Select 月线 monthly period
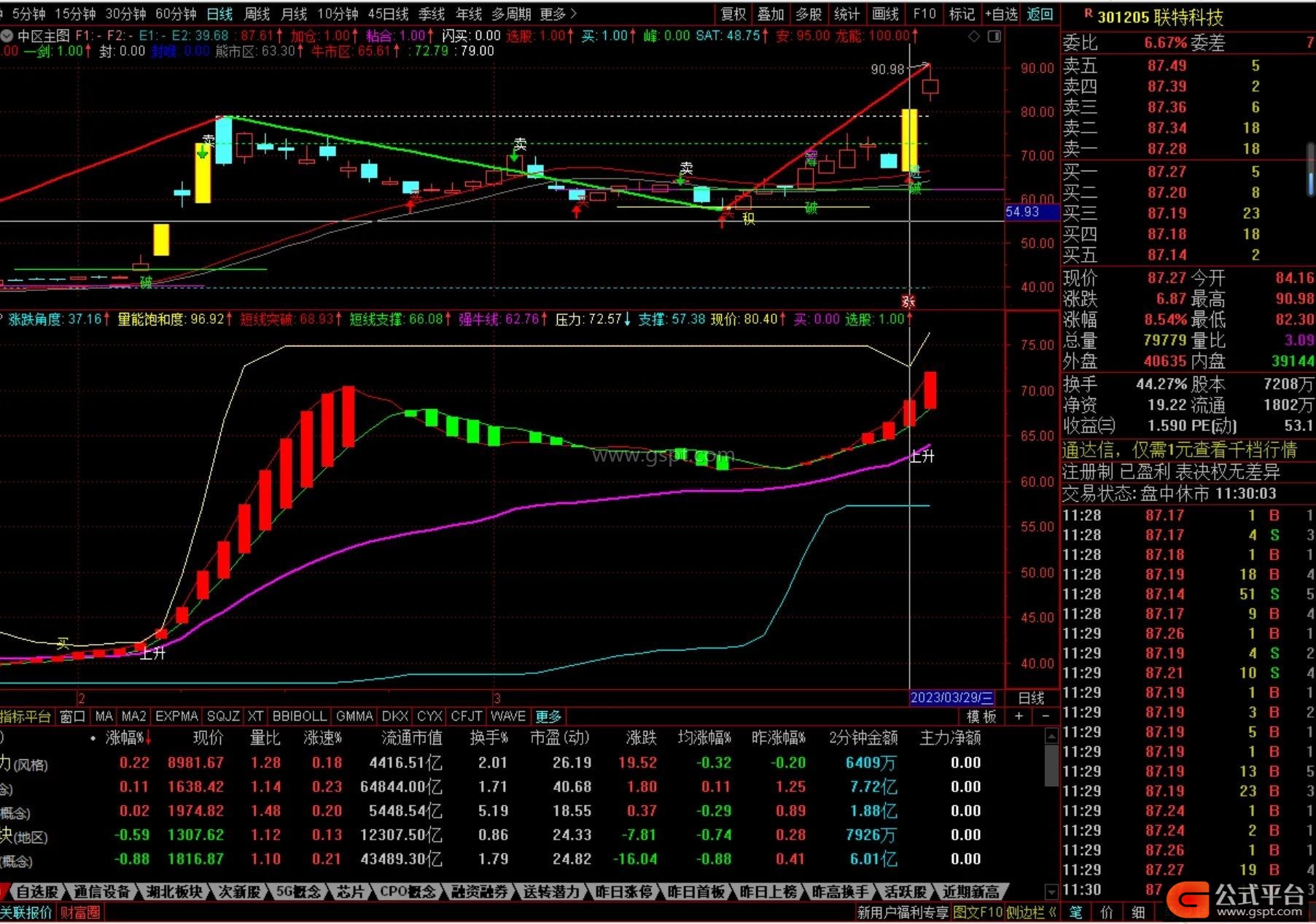 pyautogui.click(x=294, y=14)
